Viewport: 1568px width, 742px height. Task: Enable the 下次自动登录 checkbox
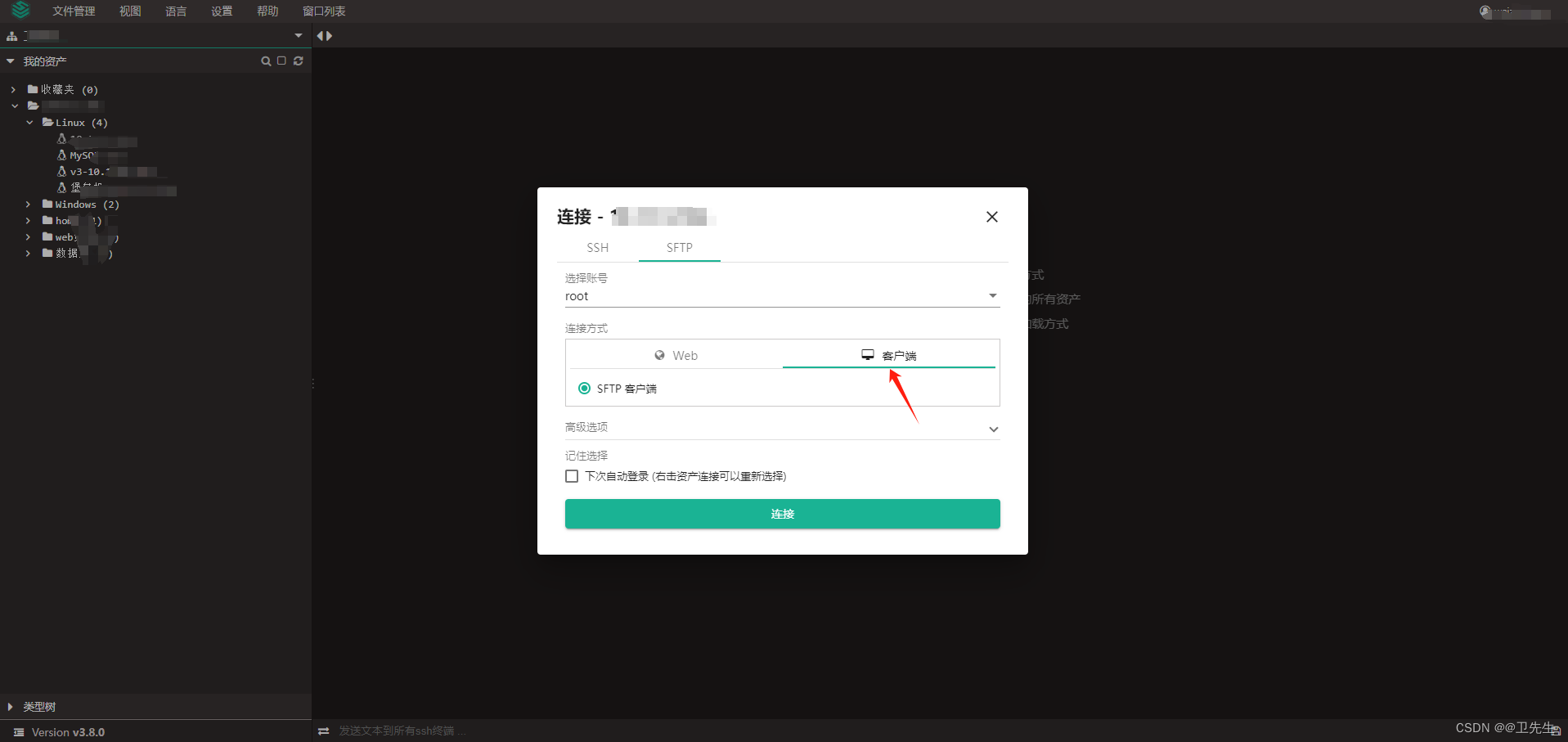click(571, 475)
